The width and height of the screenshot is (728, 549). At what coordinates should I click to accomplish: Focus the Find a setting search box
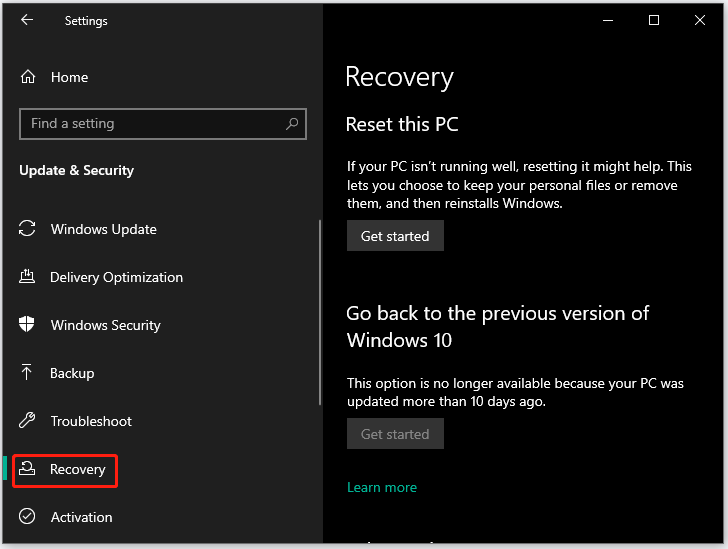tap(162, 124)
